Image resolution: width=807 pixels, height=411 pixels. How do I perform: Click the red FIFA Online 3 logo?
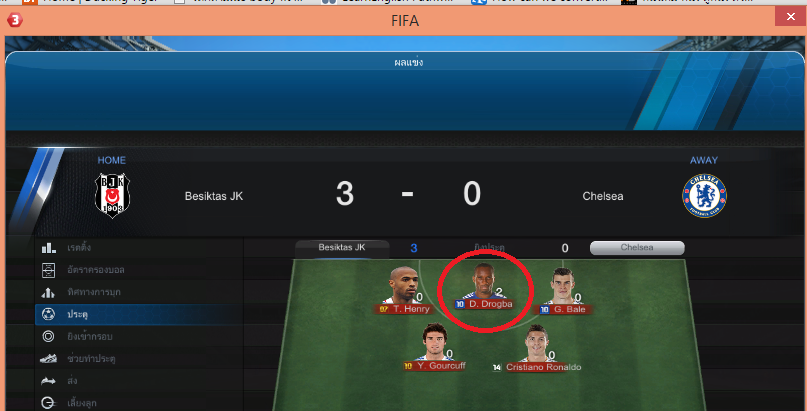click(15, 21)
